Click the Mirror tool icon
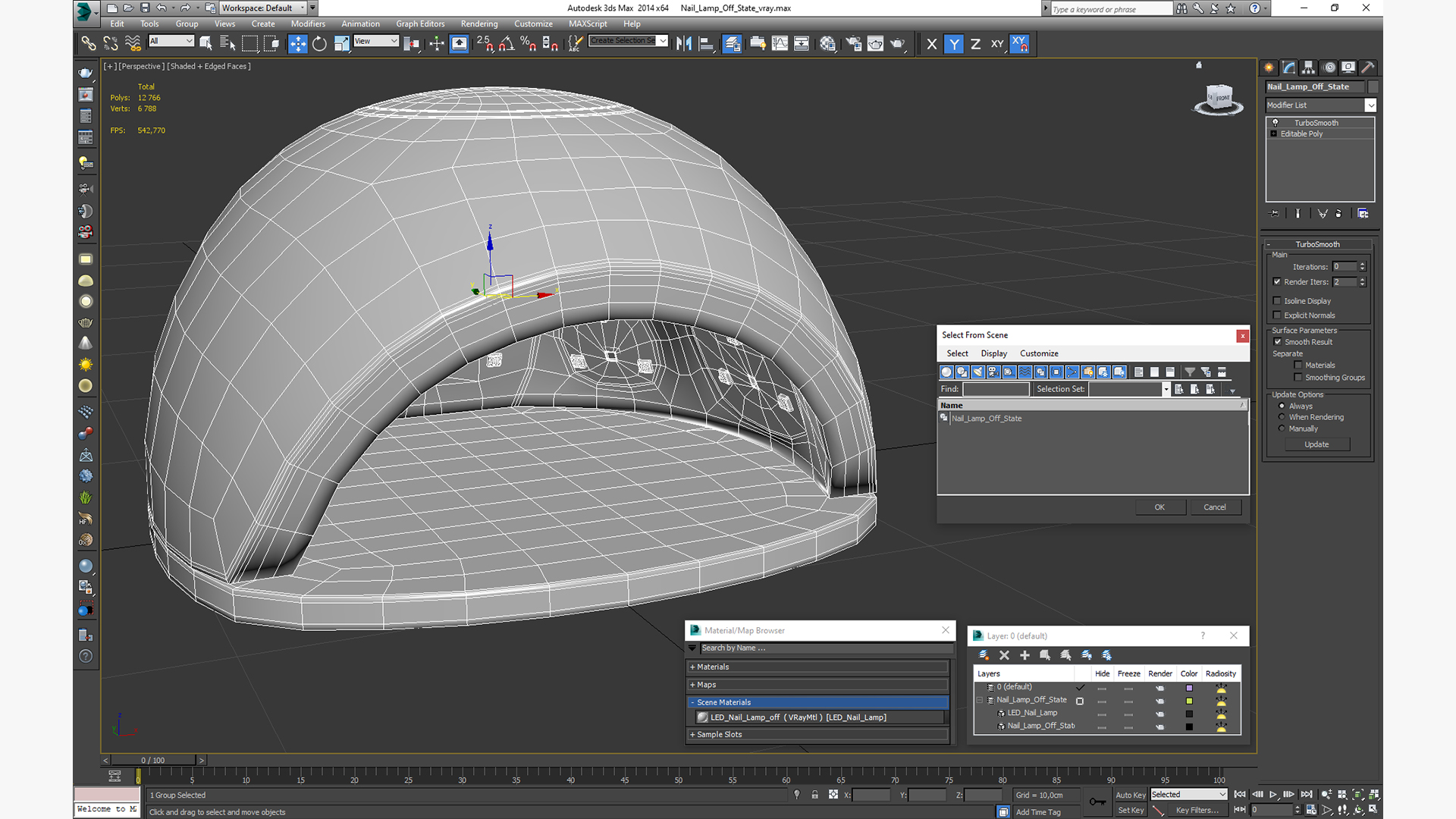The image size is (1456, 819). 684,44
